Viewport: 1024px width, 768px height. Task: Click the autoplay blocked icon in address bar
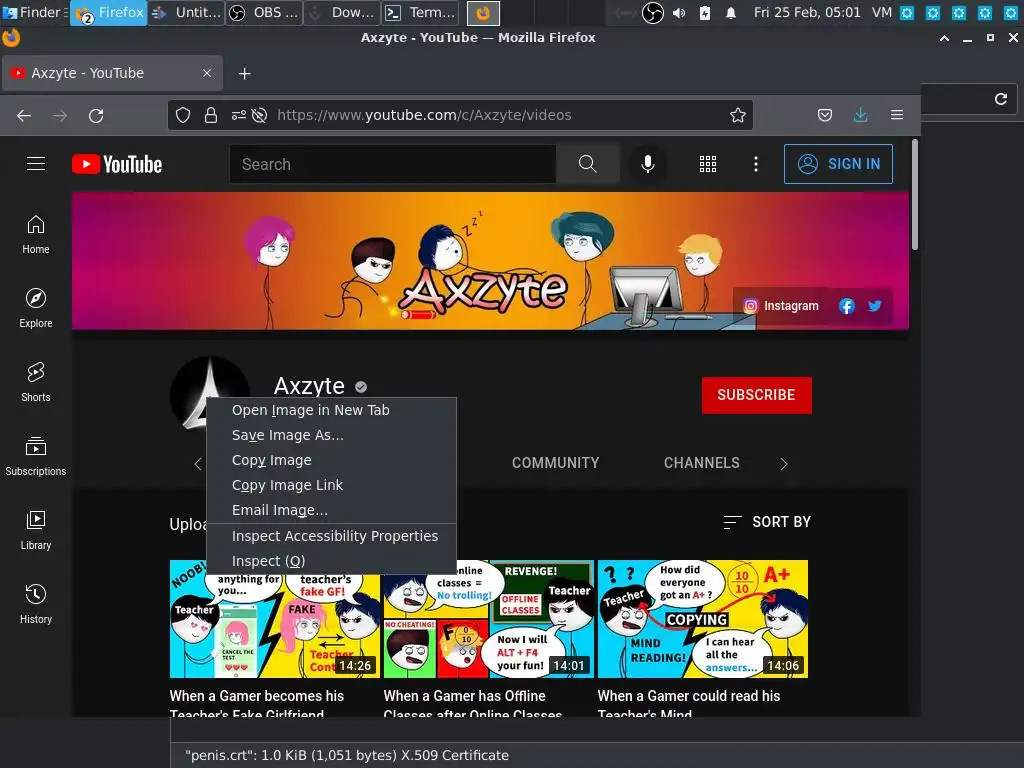tap(259, 115)
